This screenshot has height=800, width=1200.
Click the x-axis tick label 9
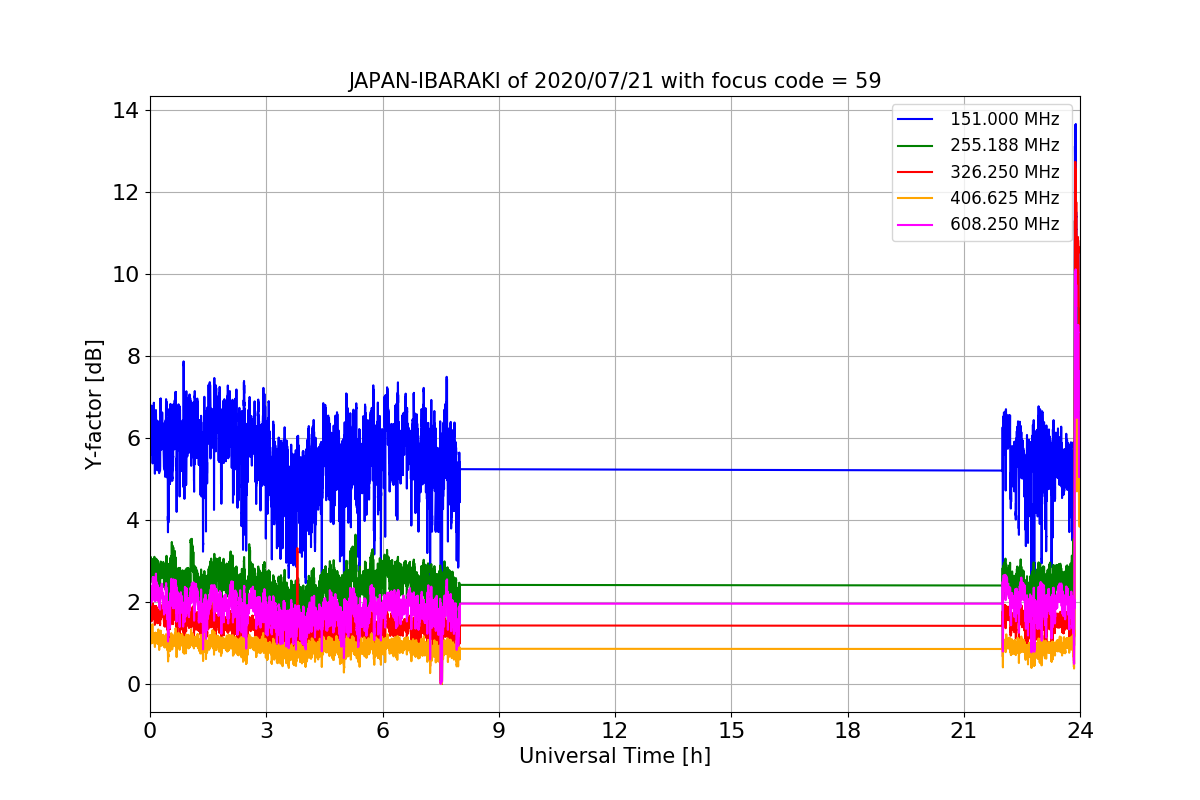coord(499,731)
